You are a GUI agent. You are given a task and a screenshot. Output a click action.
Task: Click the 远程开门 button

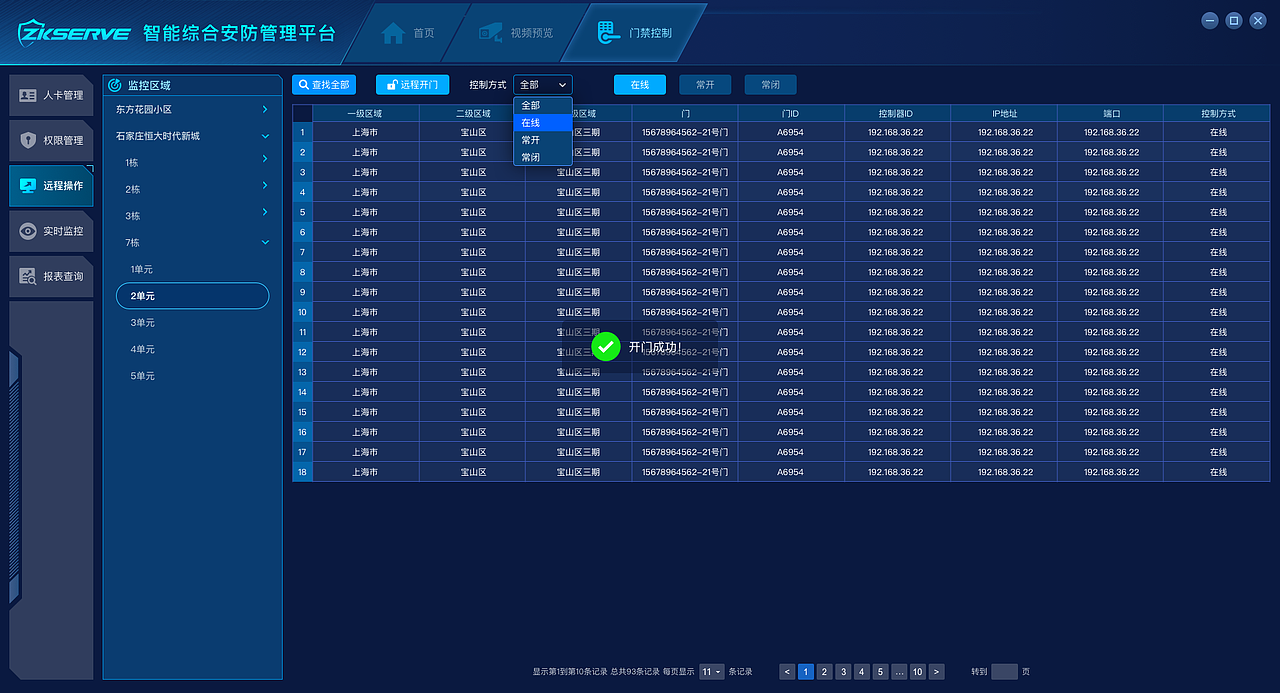pyautogui.click(x=412, y=85)
